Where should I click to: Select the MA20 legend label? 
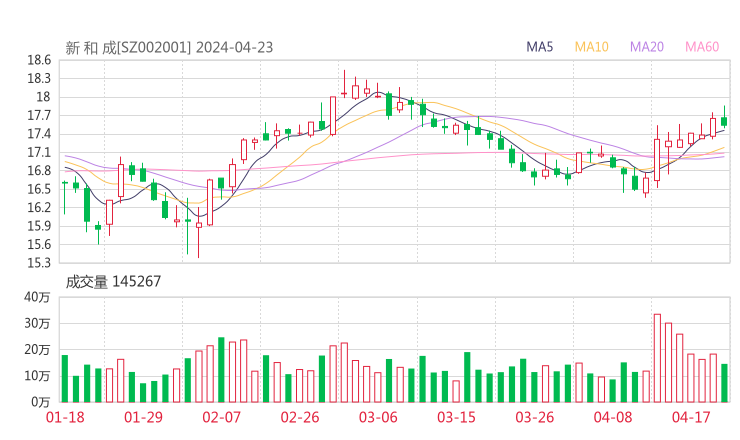click(647, 47)
